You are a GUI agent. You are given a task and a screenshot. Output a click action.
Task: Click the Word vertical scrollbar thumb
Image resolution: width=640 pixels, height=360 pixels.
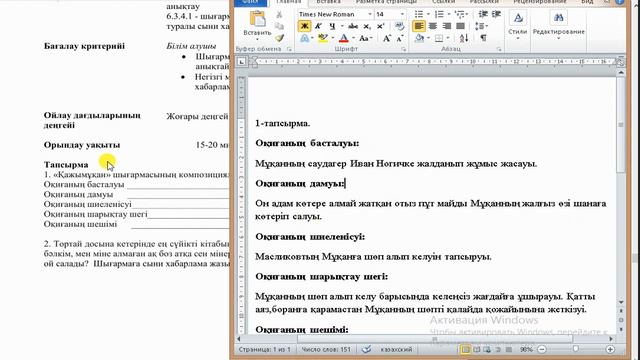coord(621,124)
